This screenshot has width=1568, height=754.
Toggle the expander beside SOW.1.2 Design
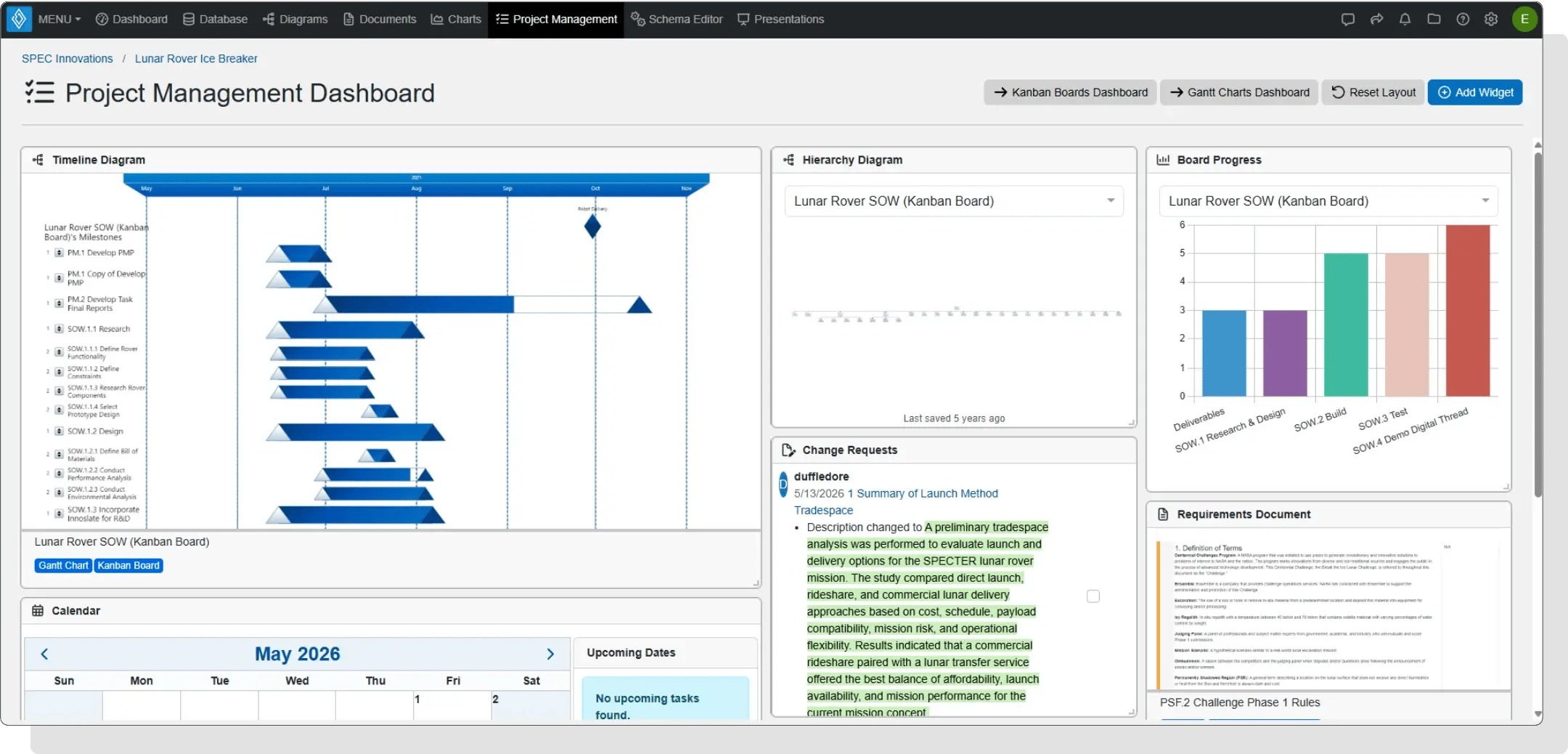[59, 431]
